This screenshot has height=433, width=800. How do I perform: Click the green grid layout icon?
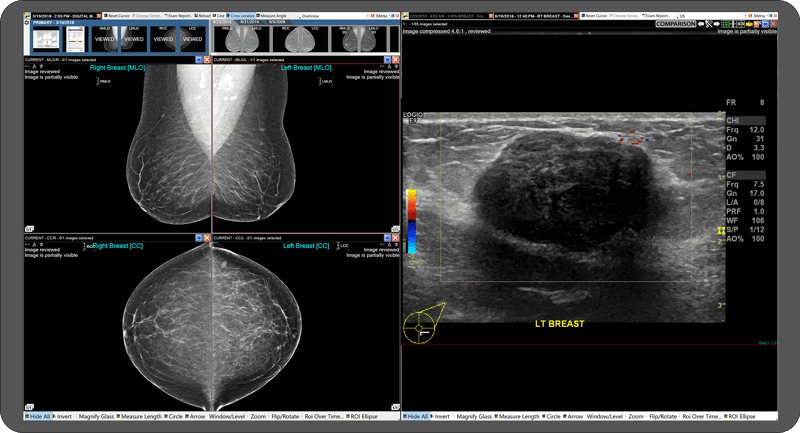725,24
